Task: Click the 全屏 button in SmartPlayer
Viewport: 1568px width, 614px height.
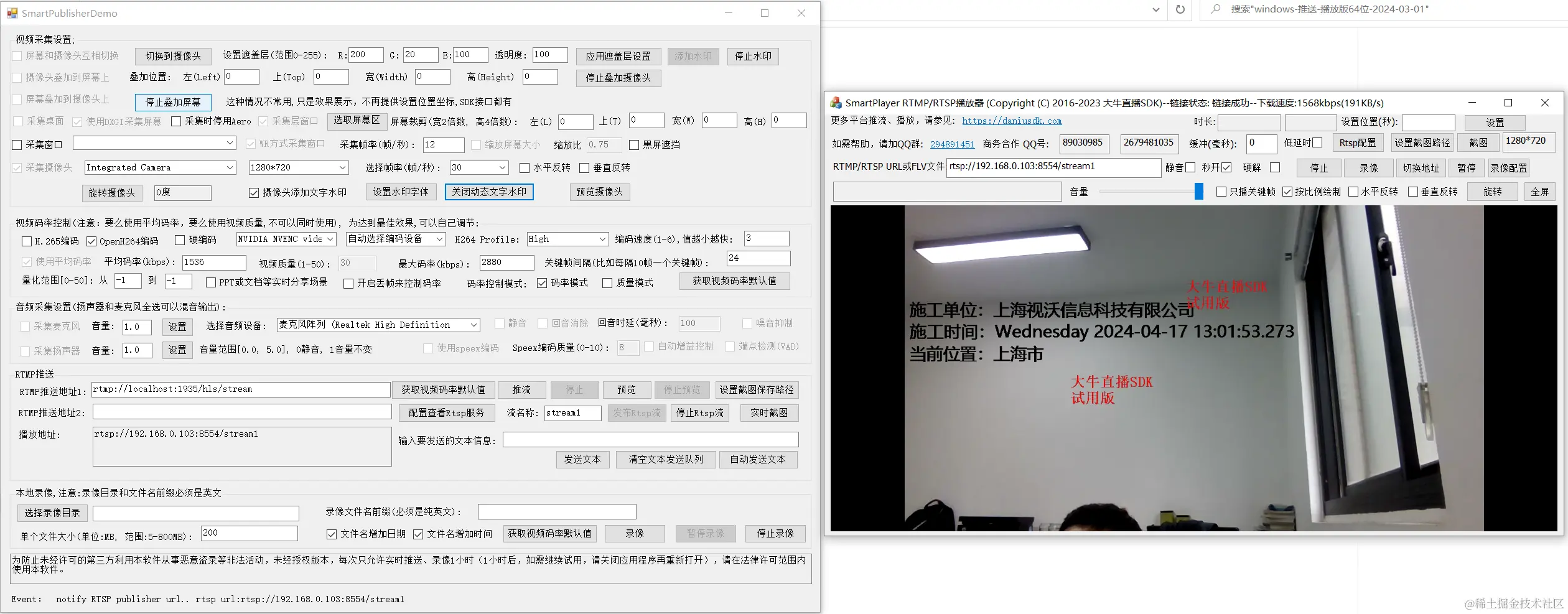Action: coord(1540,192)
